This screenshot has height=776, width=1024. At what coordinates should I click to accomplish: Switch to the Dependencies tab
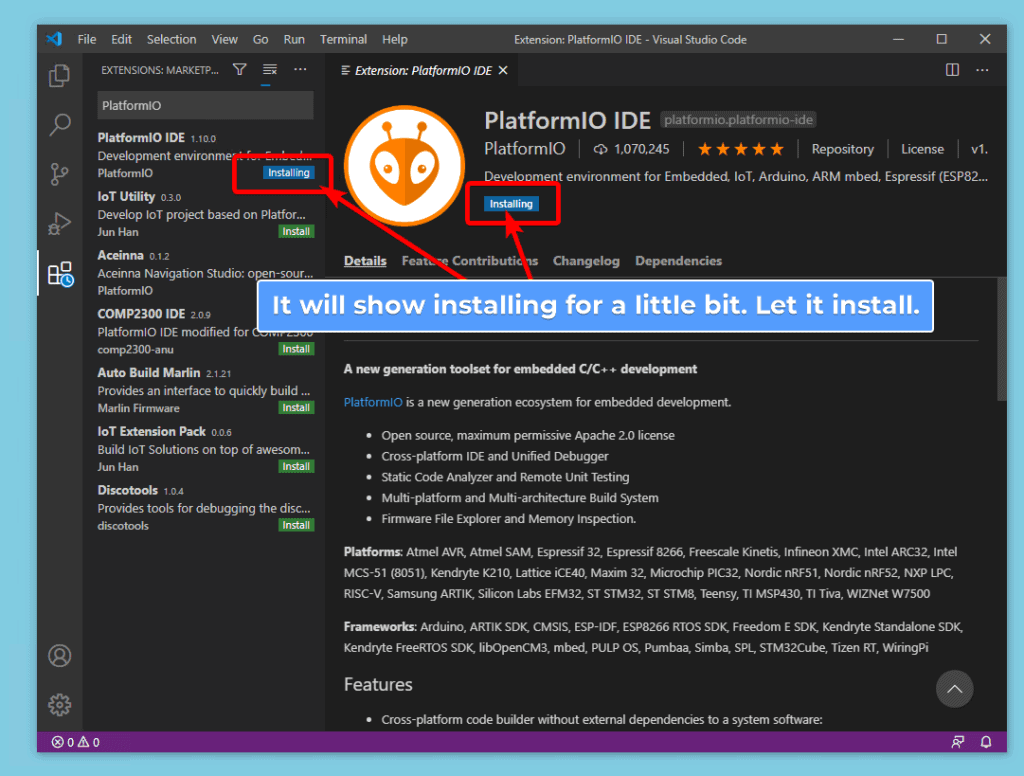(x=679, y=261)
